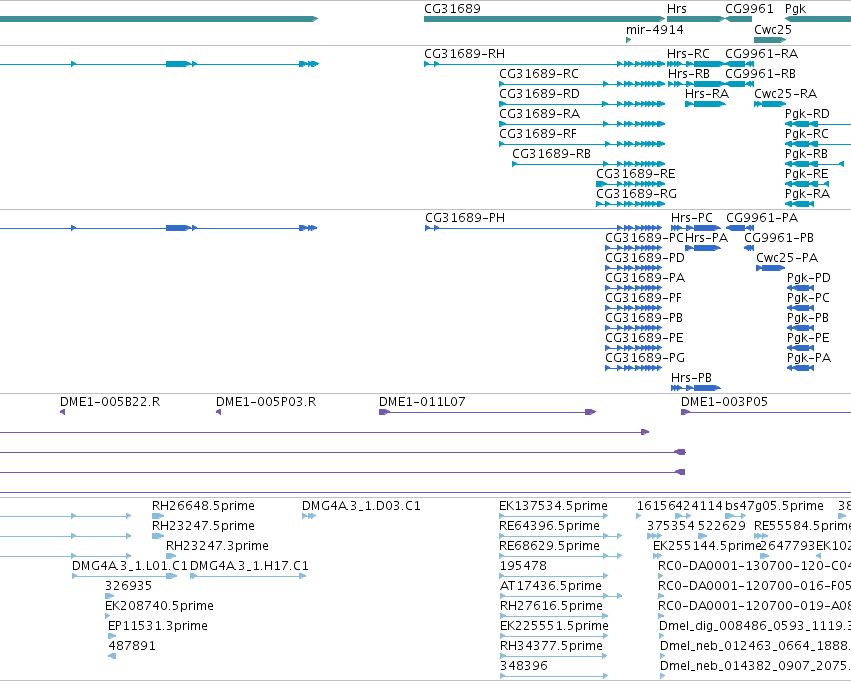Select the Pgk-RE transcript label

(806, 174)
